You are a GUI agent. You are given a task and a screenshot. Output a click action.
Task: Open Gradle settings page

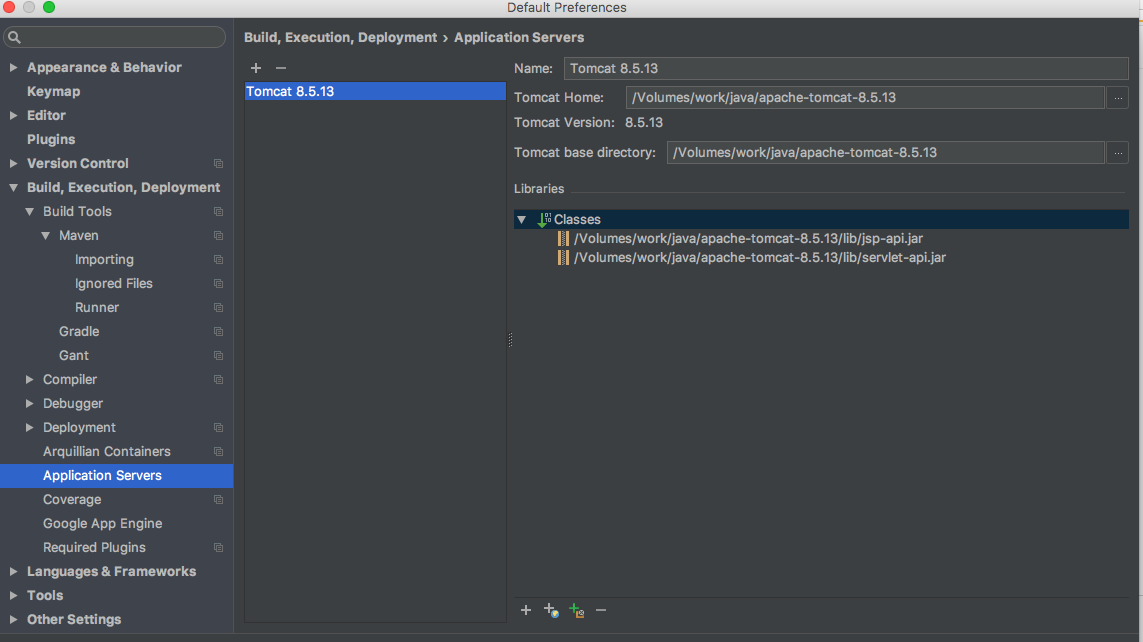(79, 332)
